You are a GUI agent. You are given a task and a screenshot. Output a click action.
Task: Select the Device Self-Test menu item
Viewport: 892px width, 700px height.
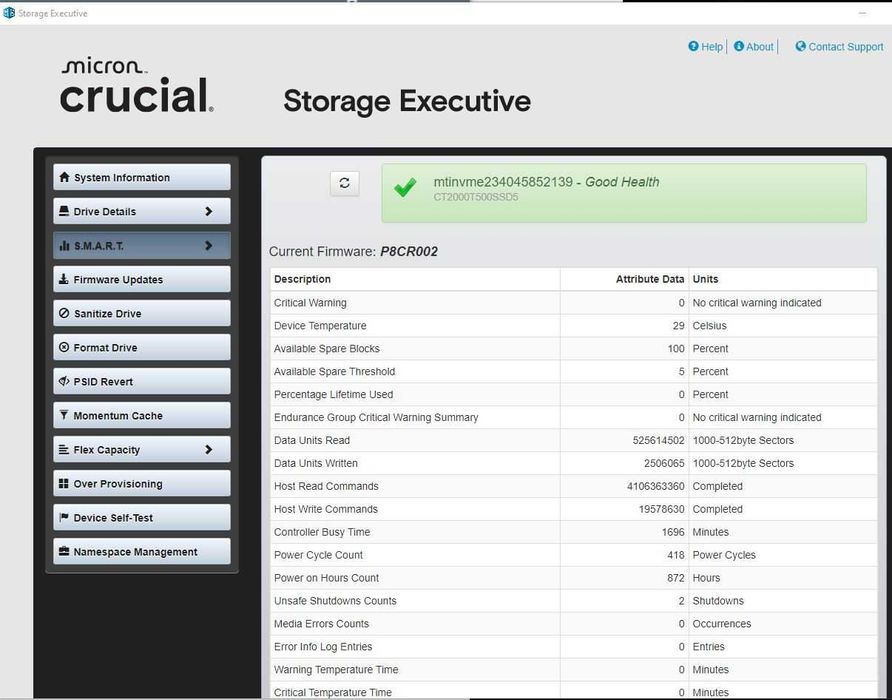tap(142, 517)
